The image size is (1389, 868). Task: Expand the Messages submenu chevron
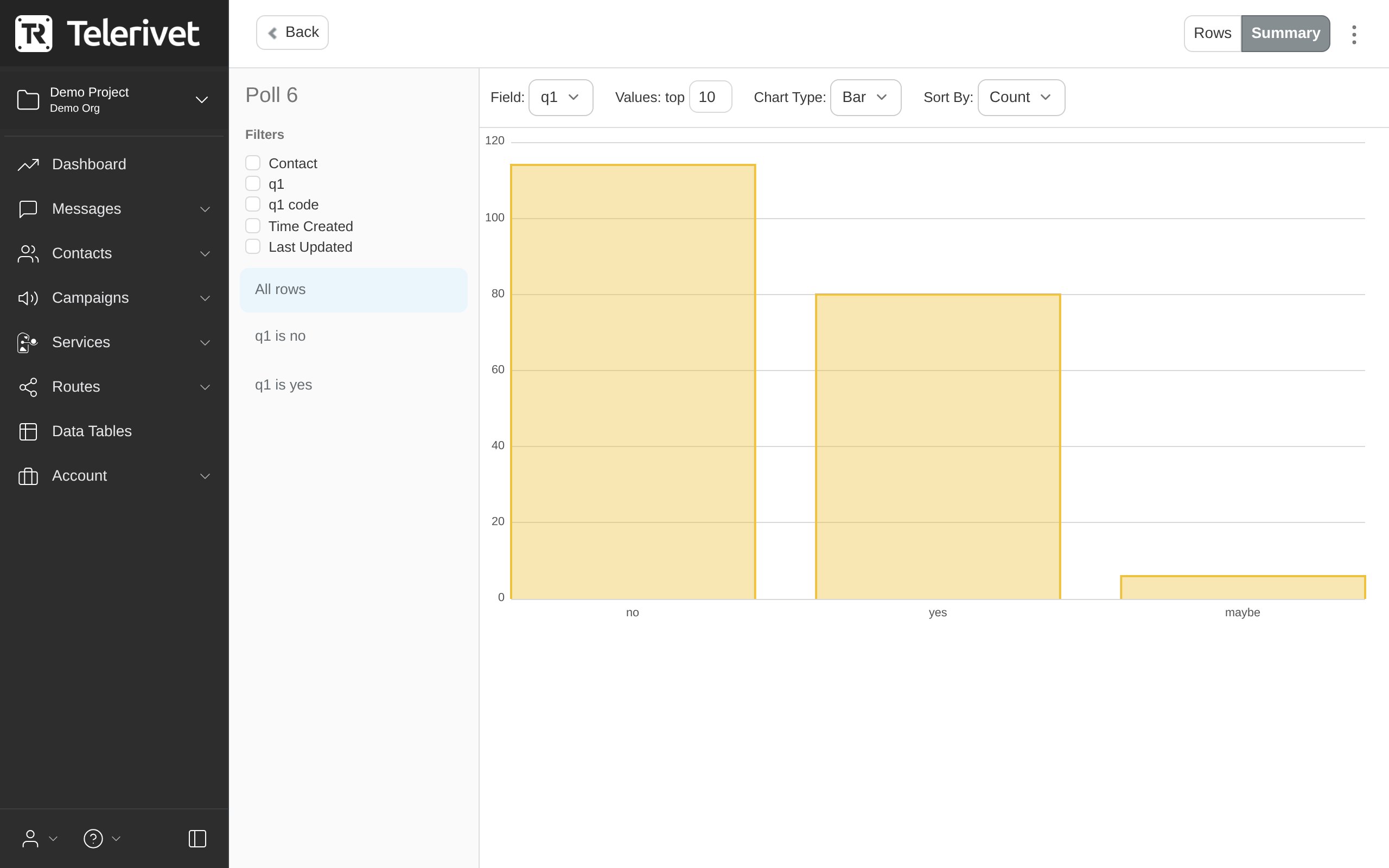point(205,209)
